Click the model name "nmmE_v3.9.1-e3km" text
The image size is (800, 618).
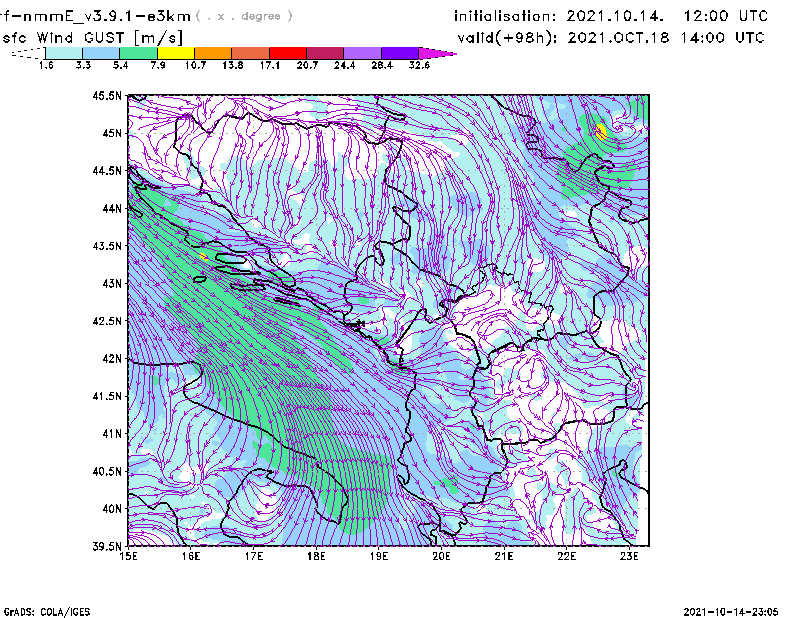coord(107,16)
